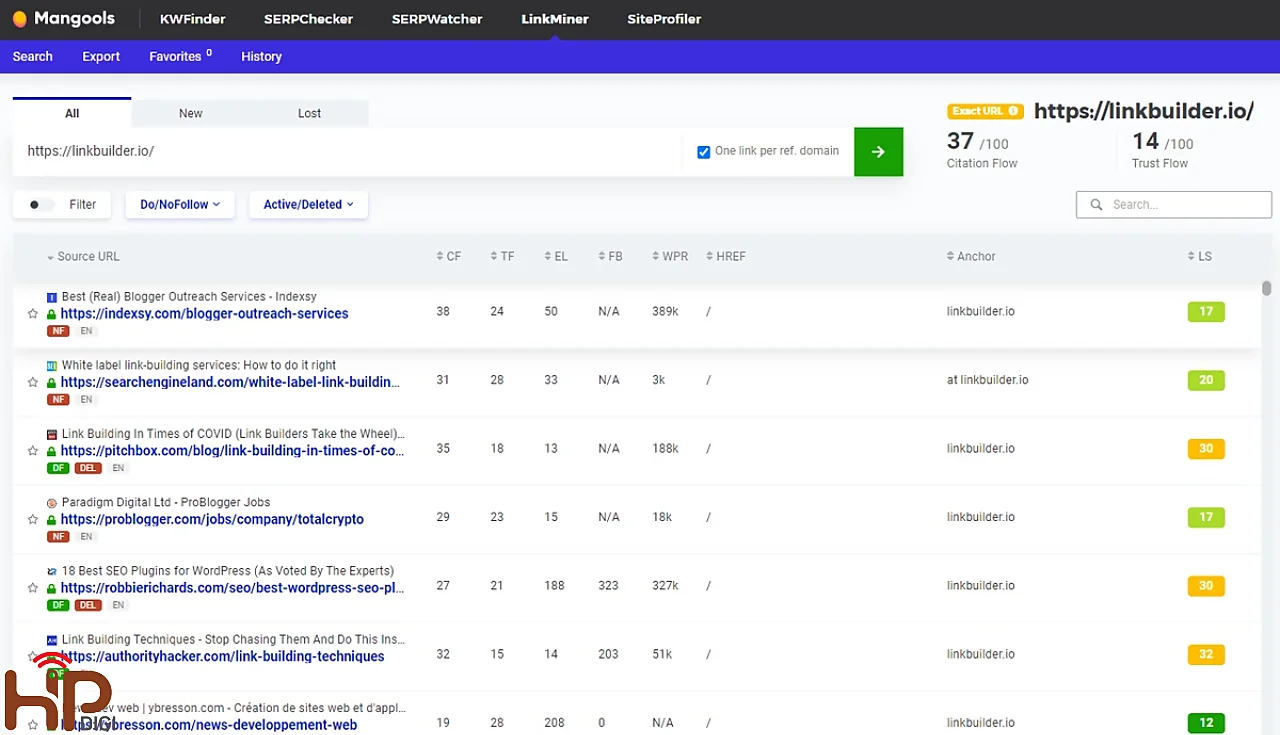Click Link Strength badge 32 for authorityhacker.com
Viewport: 1280px width, 735px height.
coord(1206,655)
